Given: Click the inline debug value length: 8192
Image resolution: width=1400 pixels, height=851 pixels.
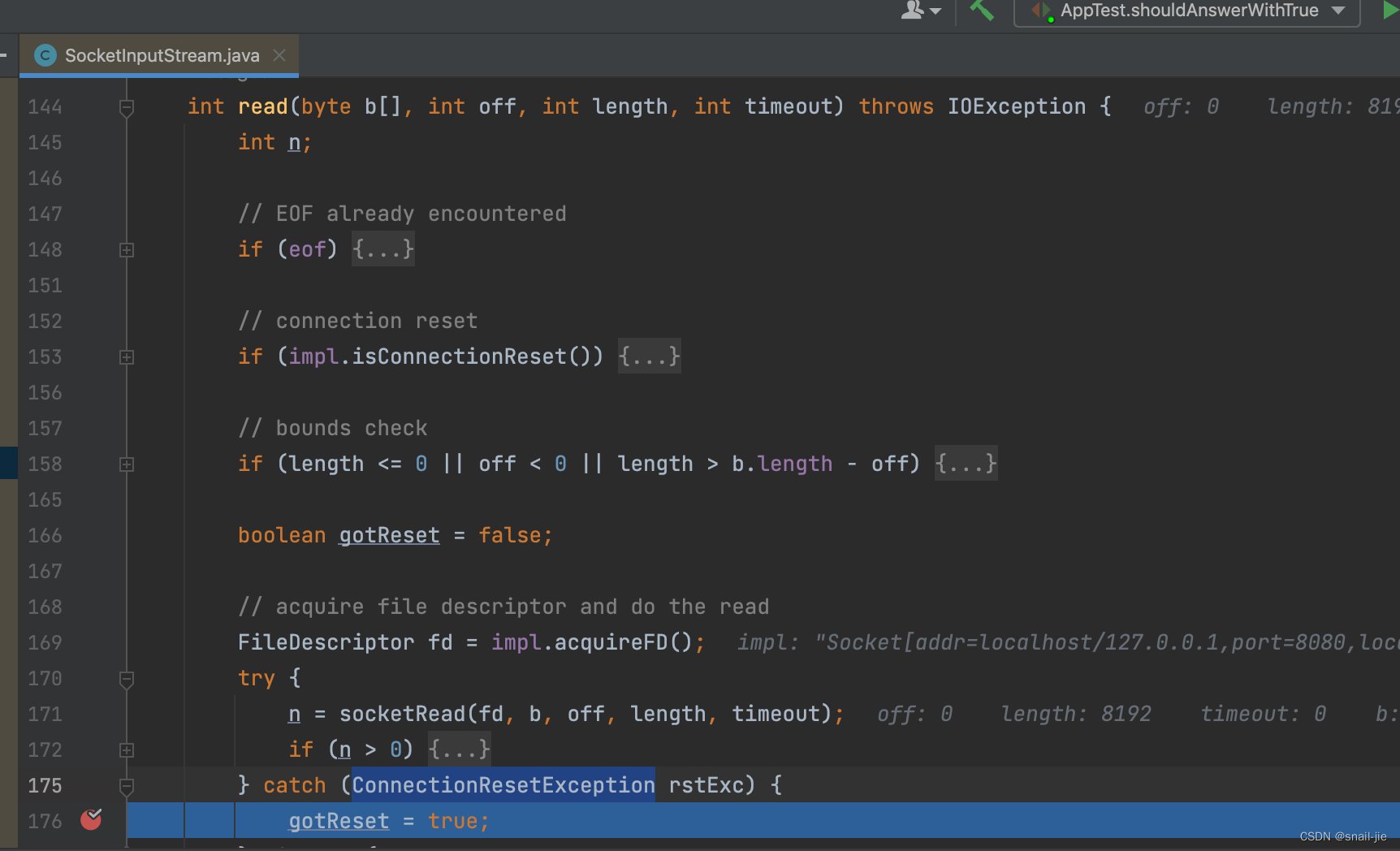Looking at the screenshot, I should pyautogui.click(x=1077, y=714).
